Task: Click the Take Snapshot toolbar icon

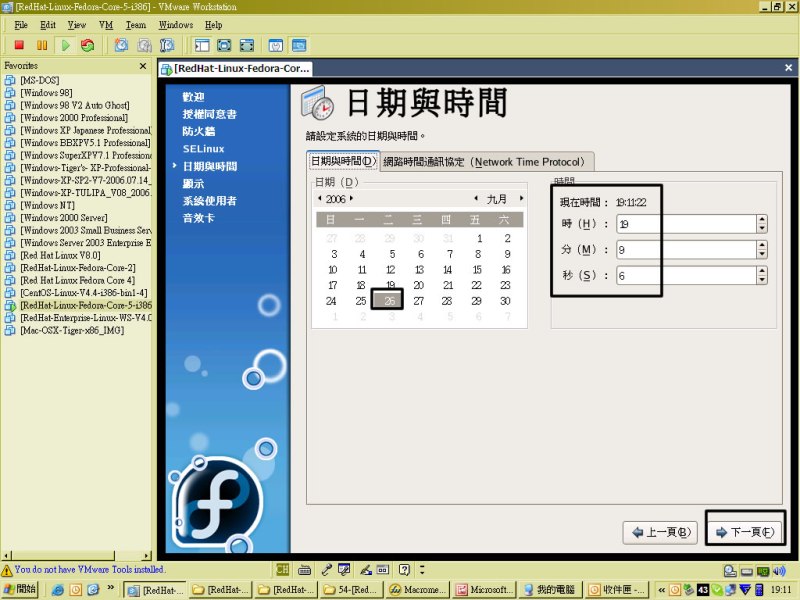Action: coord(121,45)
